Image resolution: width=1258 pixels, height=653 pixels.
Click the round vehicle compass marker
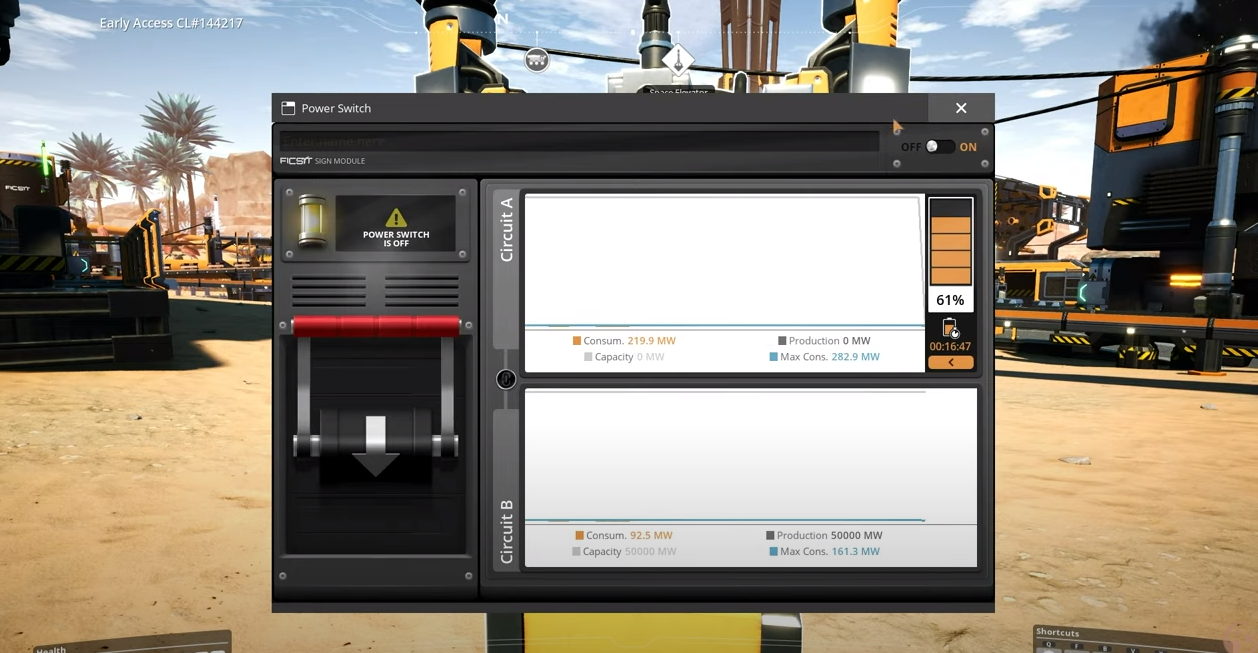click(x=537, y=60)
